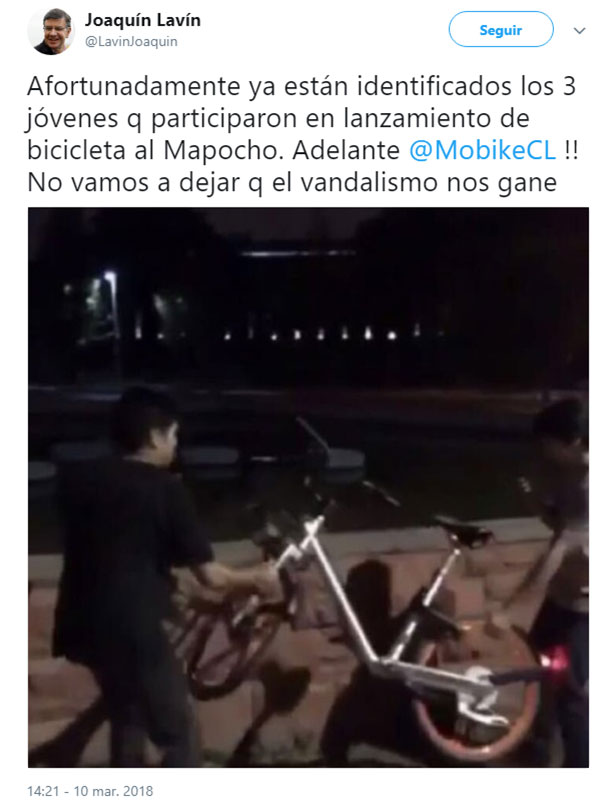Click the red rear bike light in video

click(x=554, y=659)
